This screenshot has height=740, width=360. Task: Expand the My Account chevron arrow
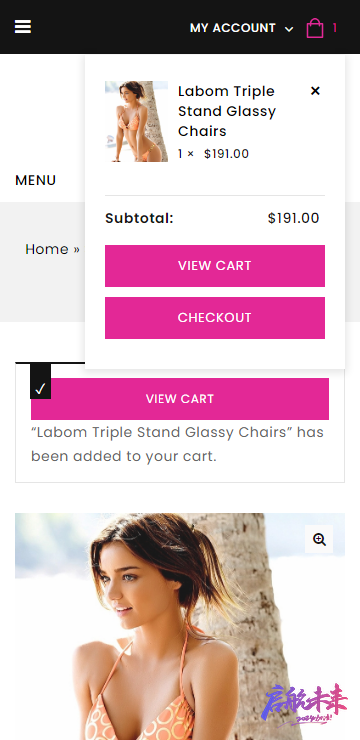[289, 29]
